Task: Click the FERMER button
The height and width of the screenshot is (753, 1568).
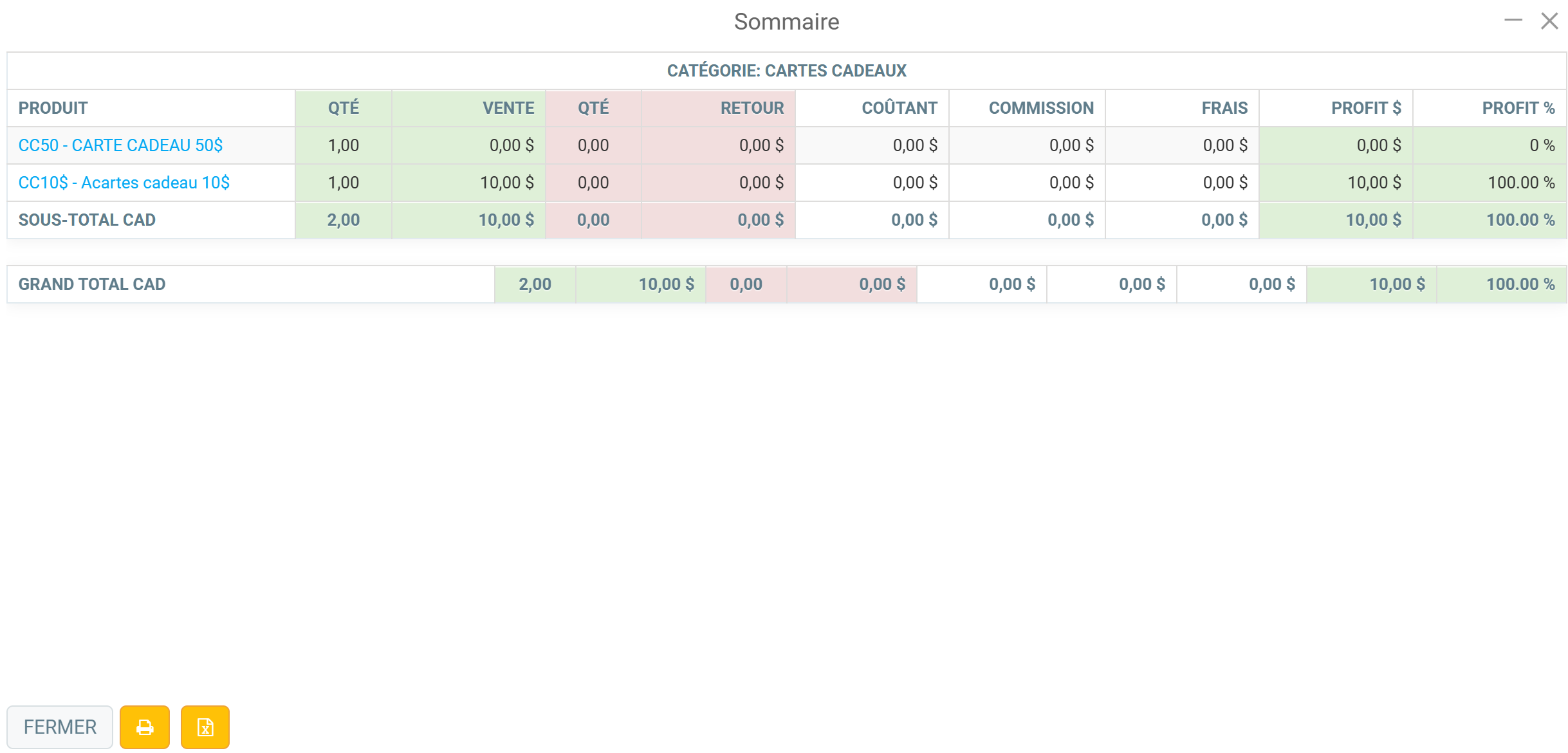Action: (x=60, y=727)
